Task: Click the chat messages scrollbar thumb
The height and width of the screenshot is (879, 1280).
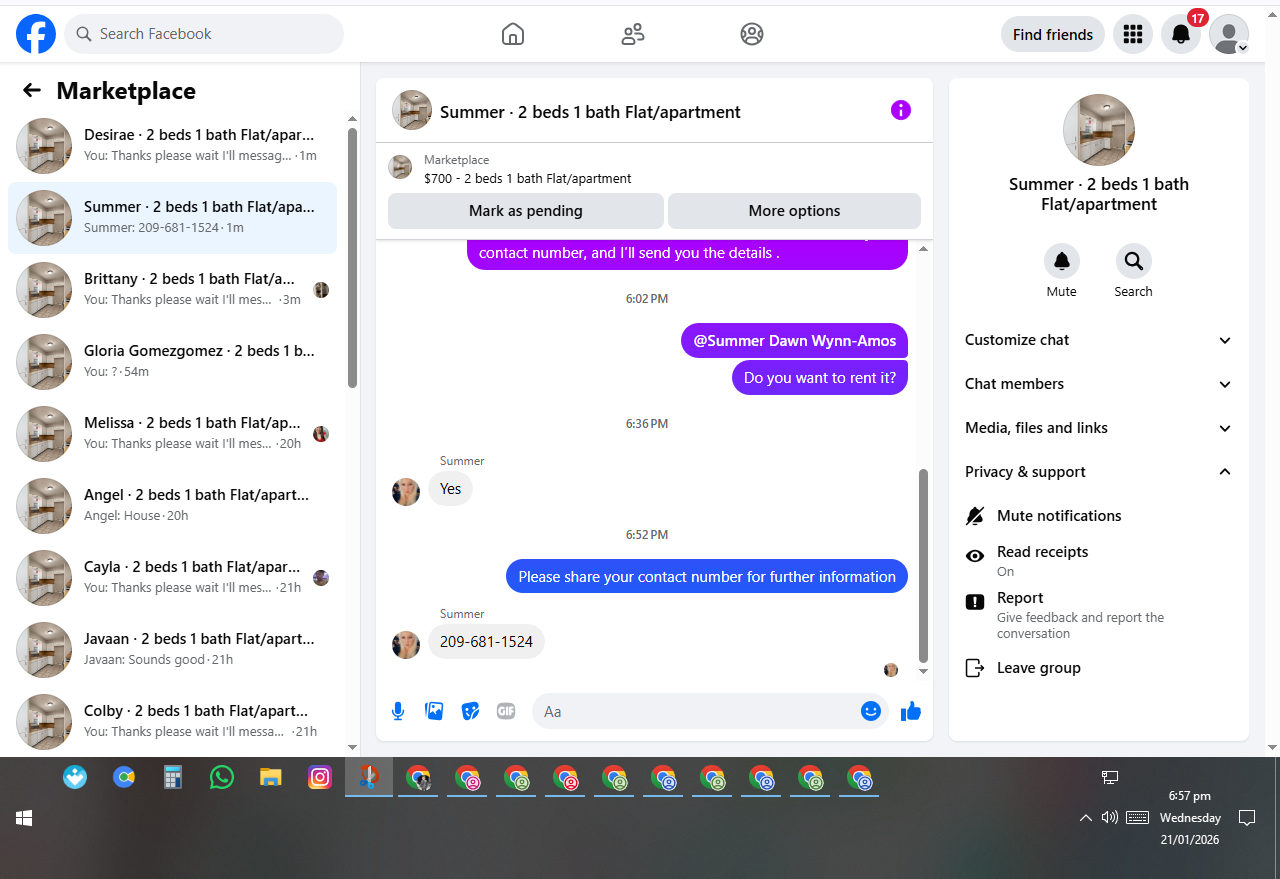Action: tap(923, 565)
